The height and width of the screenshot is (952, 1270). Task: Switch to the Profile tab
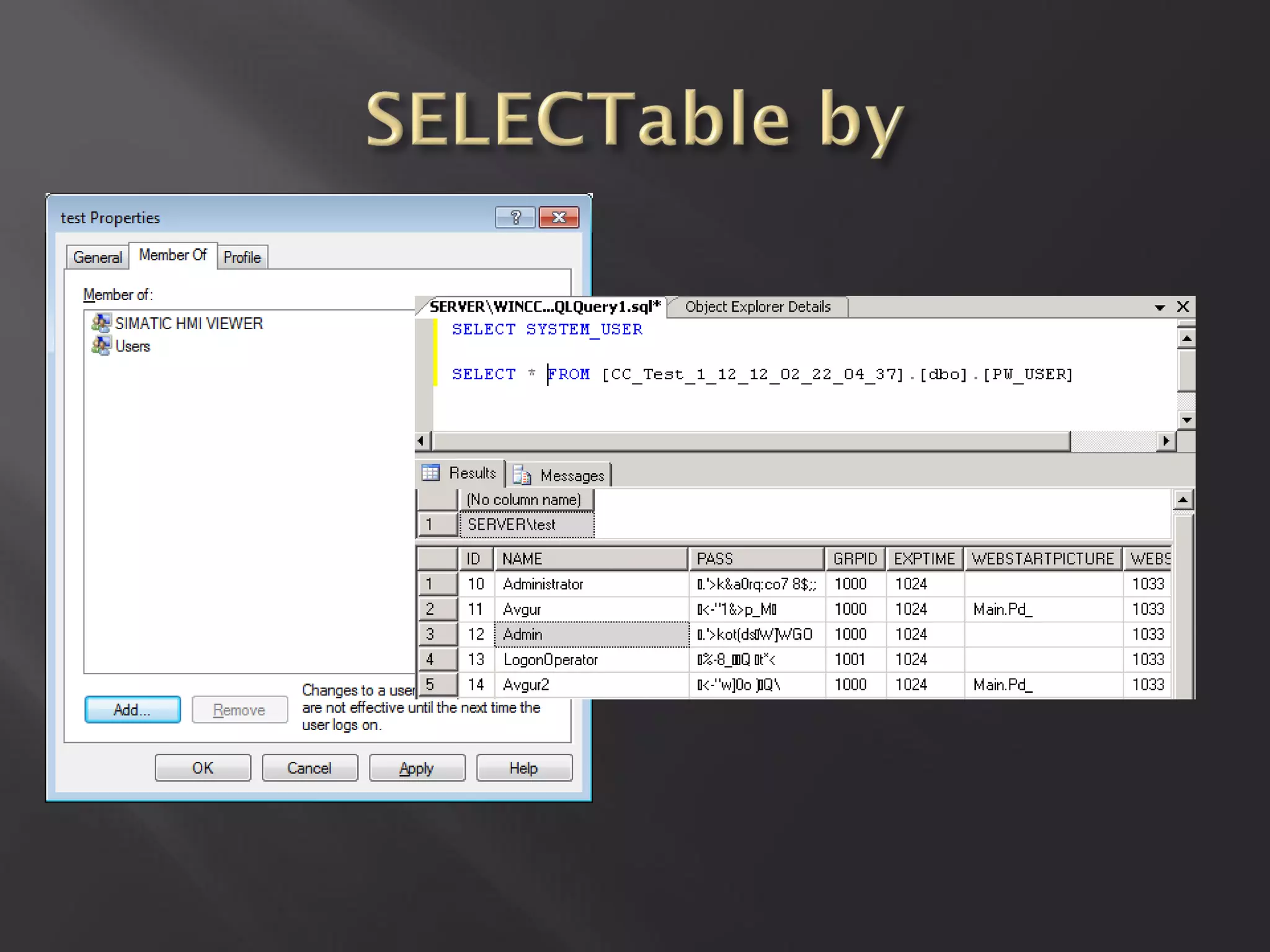(242, 257)
